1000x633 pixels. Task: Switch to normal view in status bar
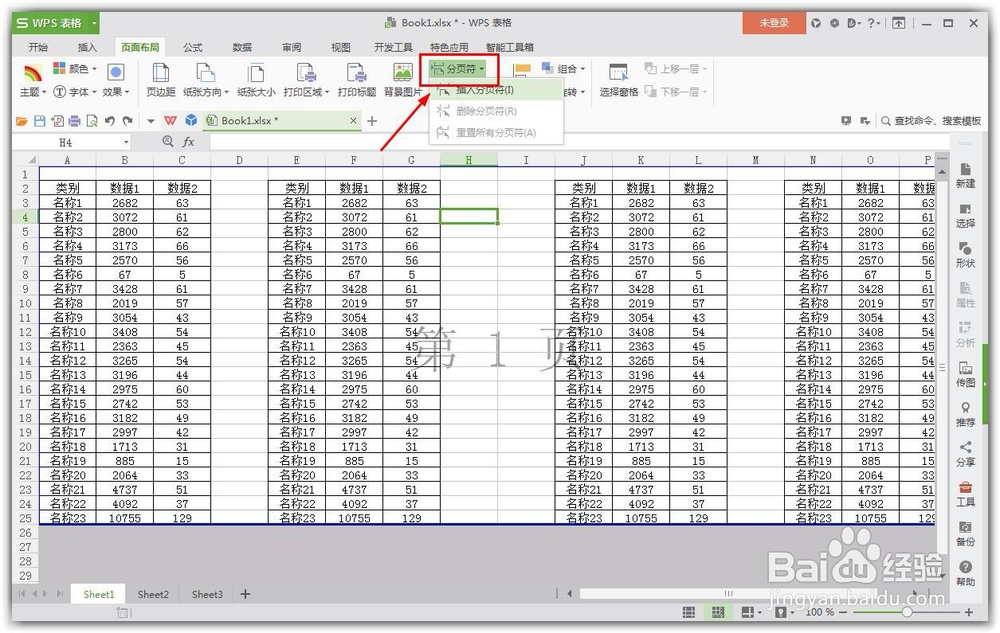click(689, 612)
